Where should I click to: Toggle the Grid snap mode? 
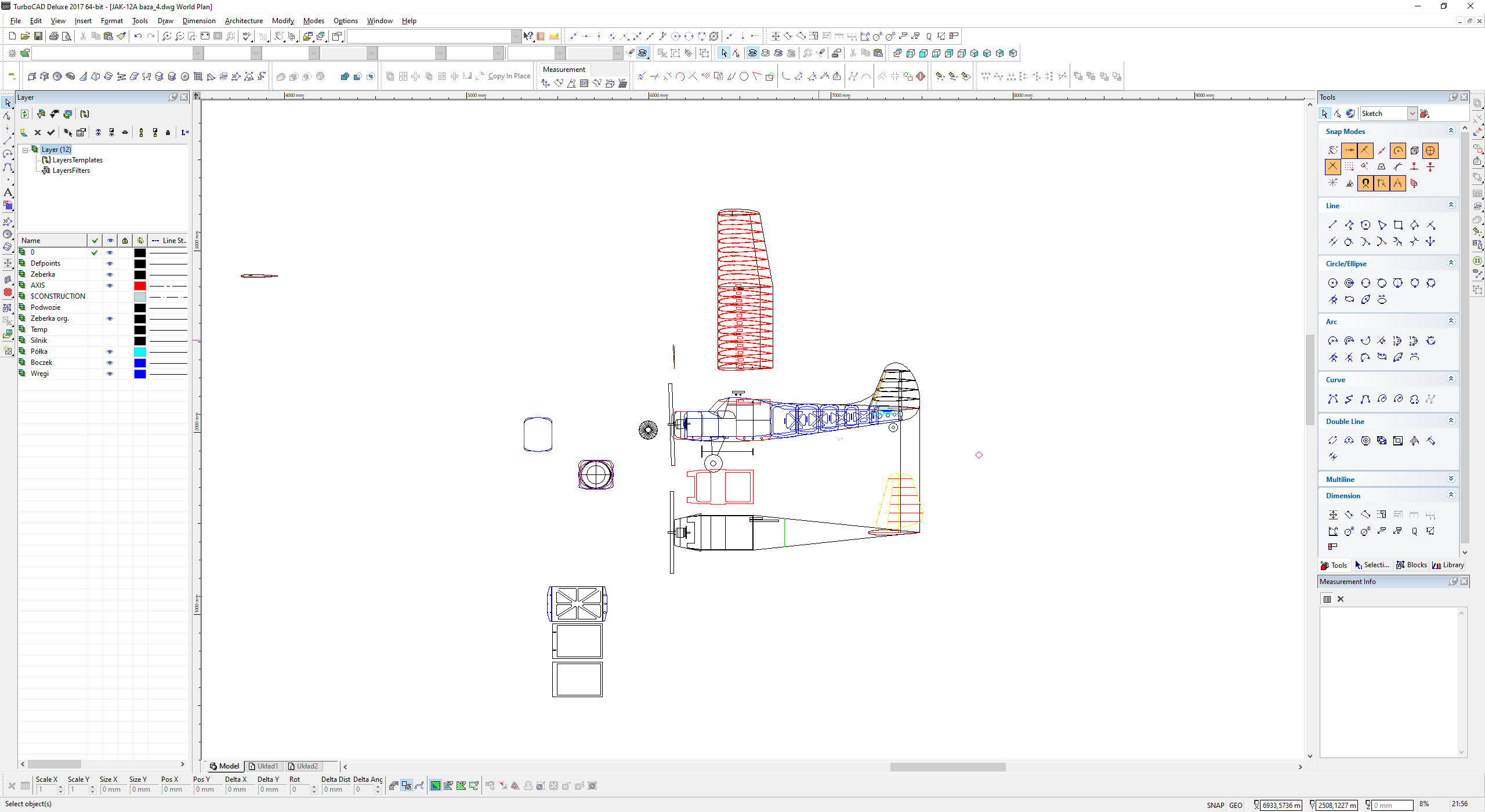[1349, 167]
